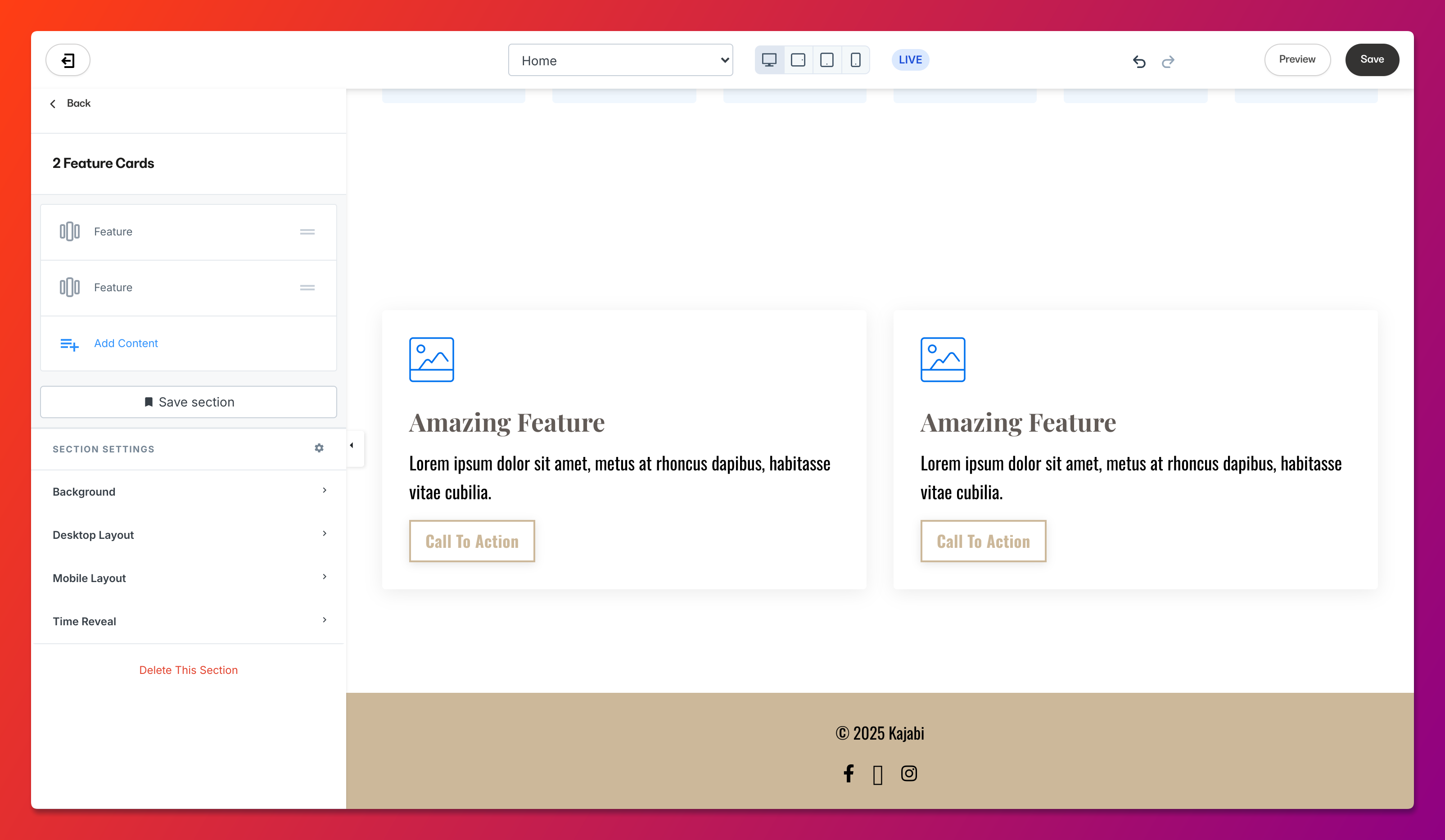1445x840 pixels.
Task: Click the exit editor icon button
Action: tap(68, 59)
